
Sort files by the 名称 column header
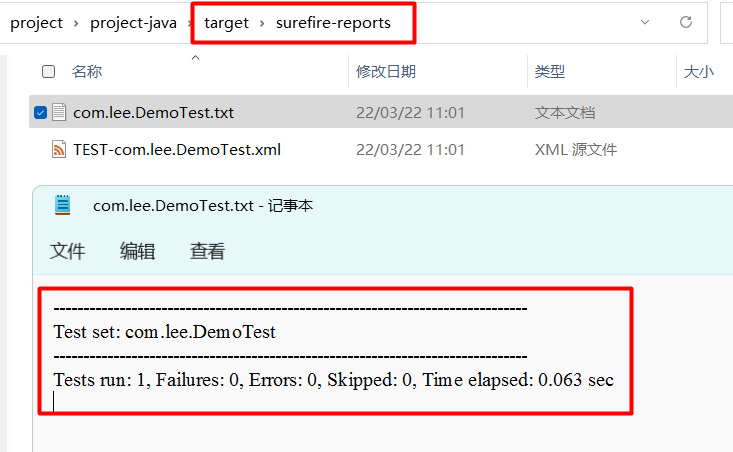pos(87,72)
